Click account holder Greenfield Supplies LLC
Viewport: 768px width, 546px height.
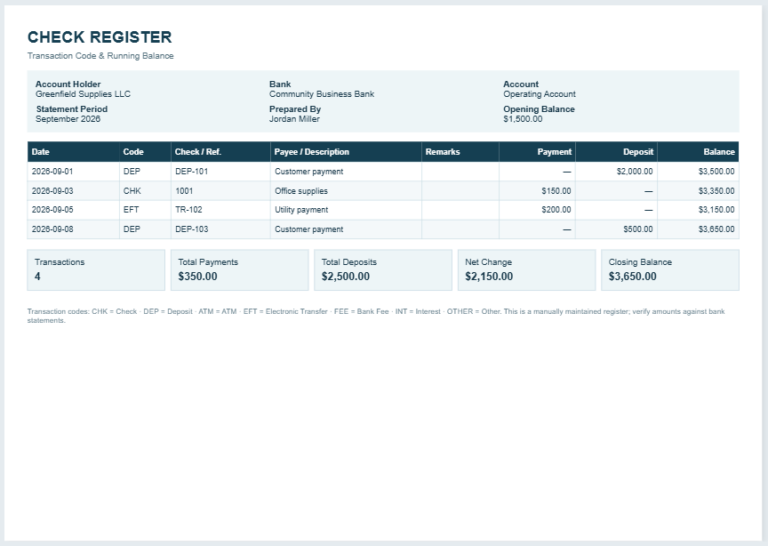(x=83, y=94)
